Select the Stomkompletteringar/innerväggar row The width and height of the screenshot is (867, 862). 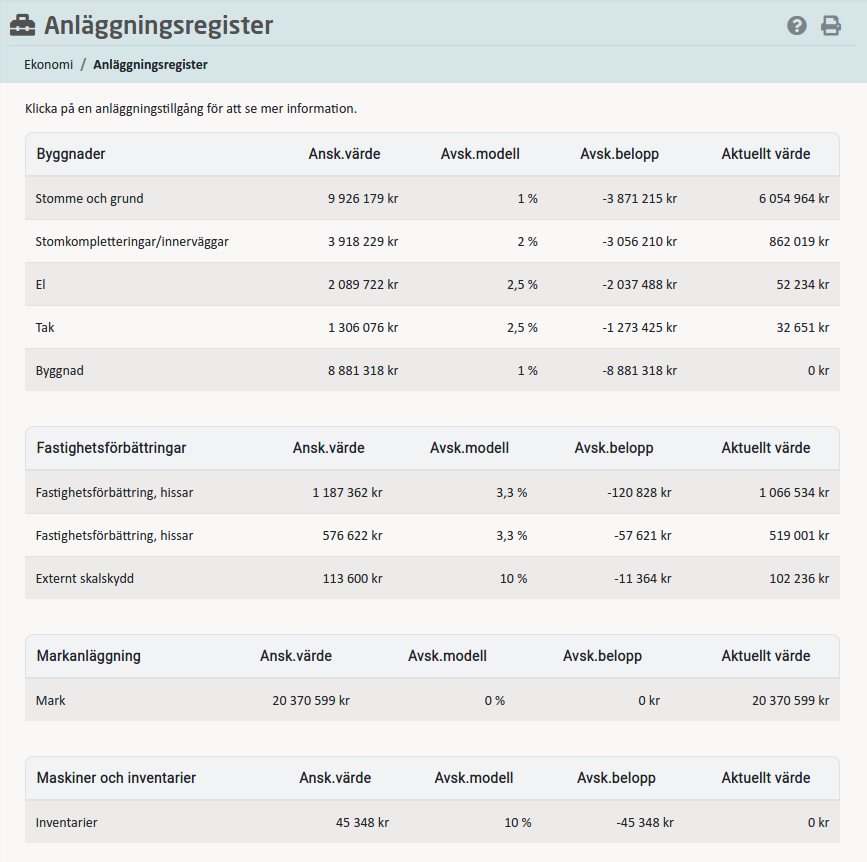(132, 242)
